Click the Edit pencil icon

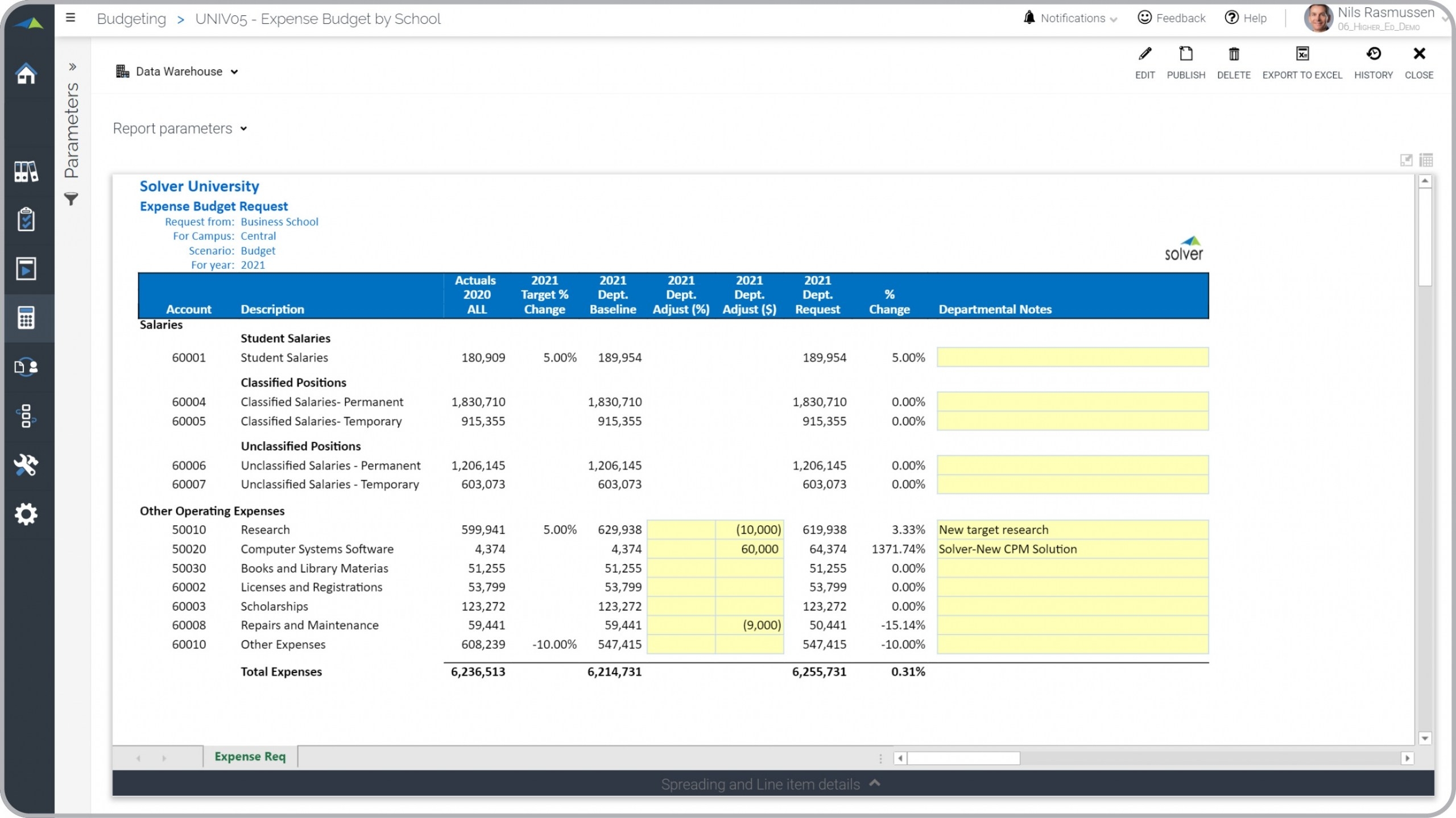click(1144, 55)
